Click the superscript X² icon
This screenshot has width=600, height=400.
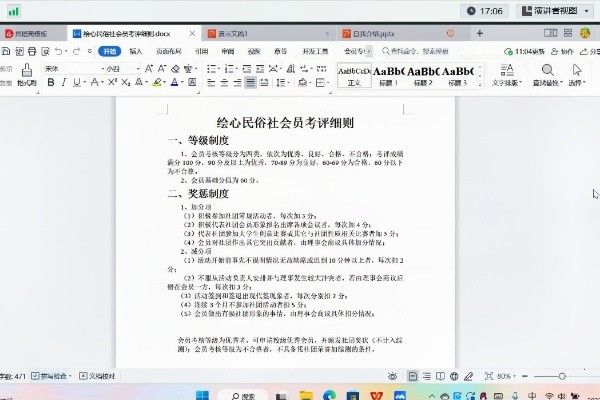(x=112, y=82)
